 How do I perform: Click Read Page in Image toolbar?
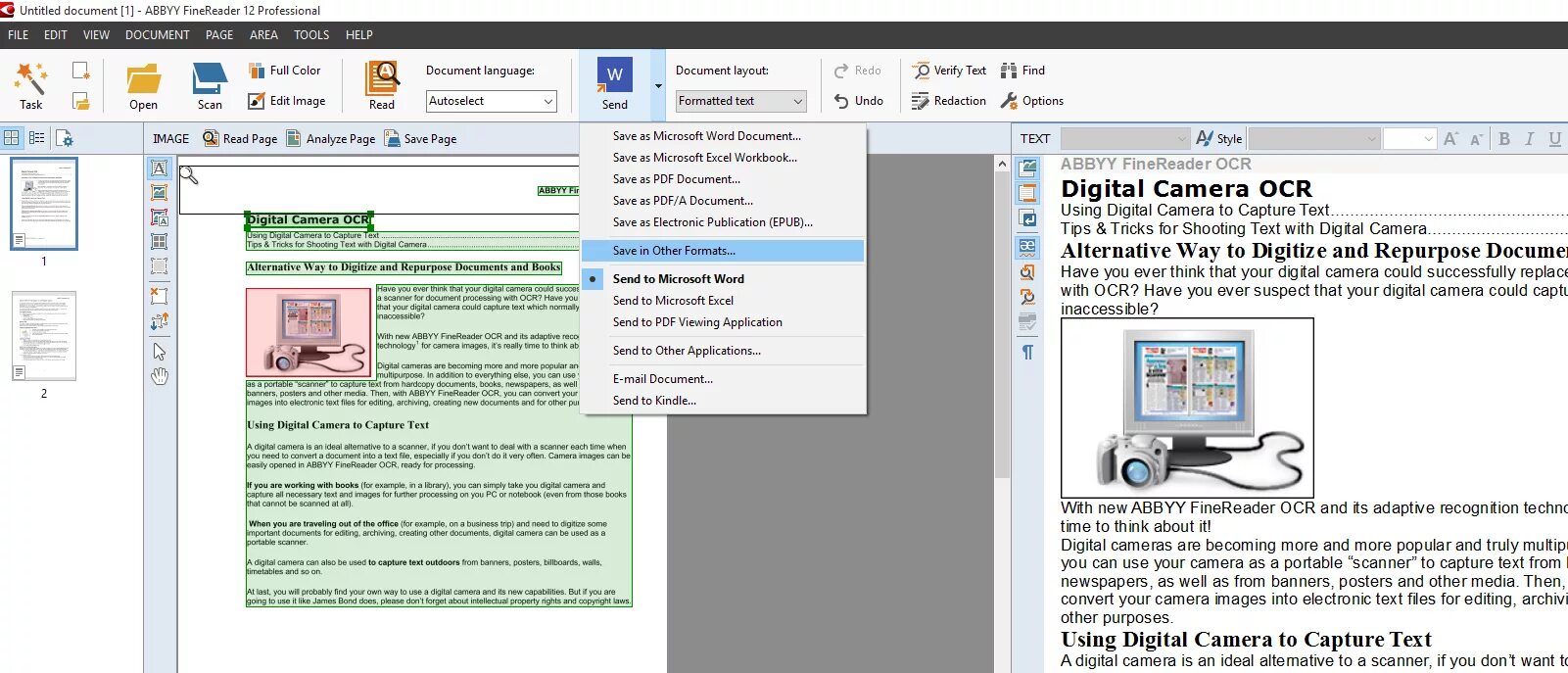click(x=240, y=138)
